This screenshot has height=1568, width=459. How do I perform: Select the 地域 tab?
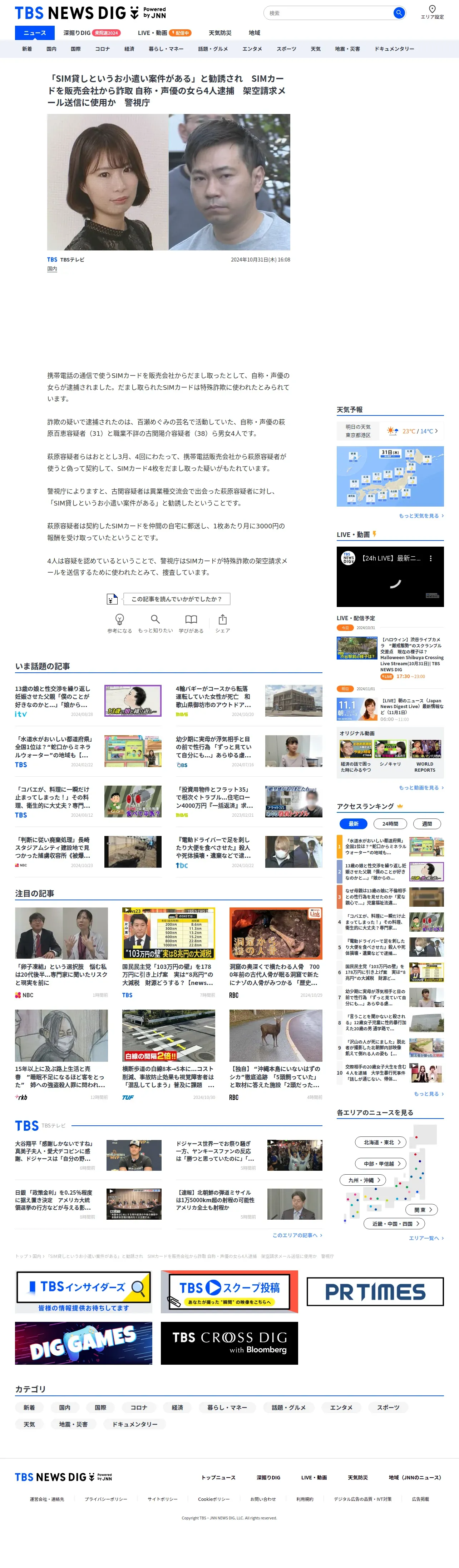click(255, 33)
